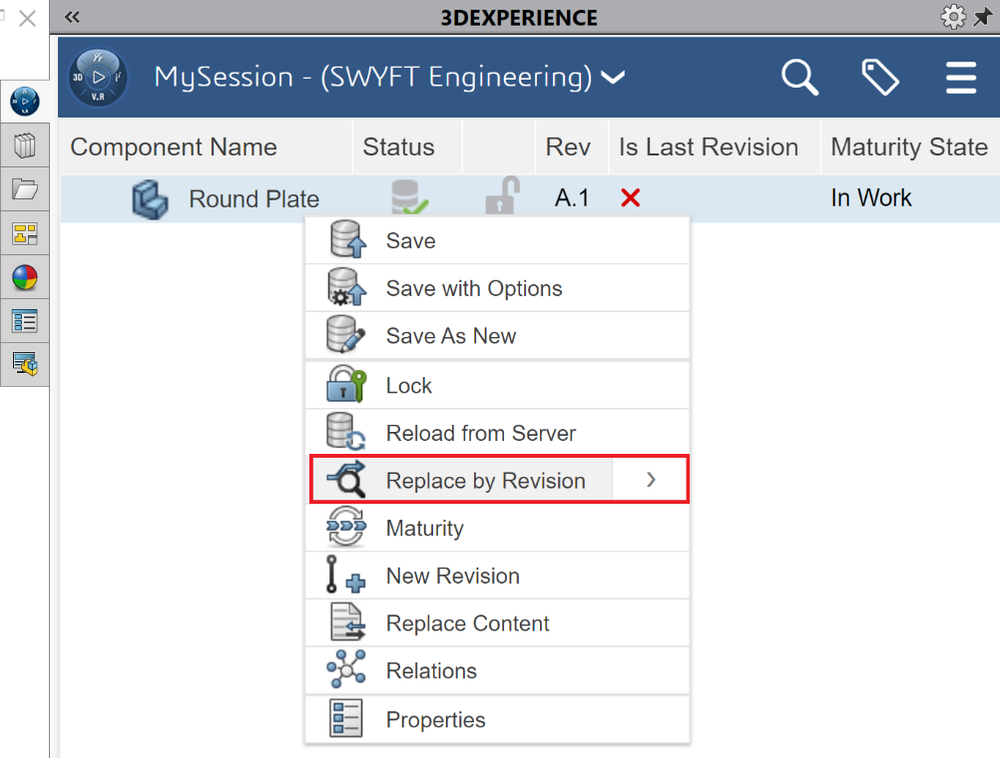Open the colored sphere icon in sidebar

click(25, 277)
